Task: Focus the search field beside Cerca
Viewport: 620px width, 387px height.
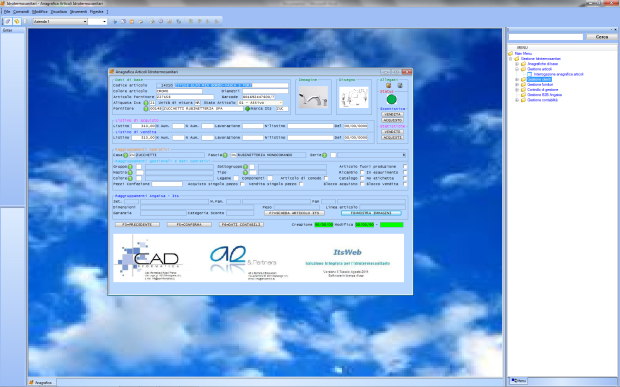Action: [x=545, y=37]
